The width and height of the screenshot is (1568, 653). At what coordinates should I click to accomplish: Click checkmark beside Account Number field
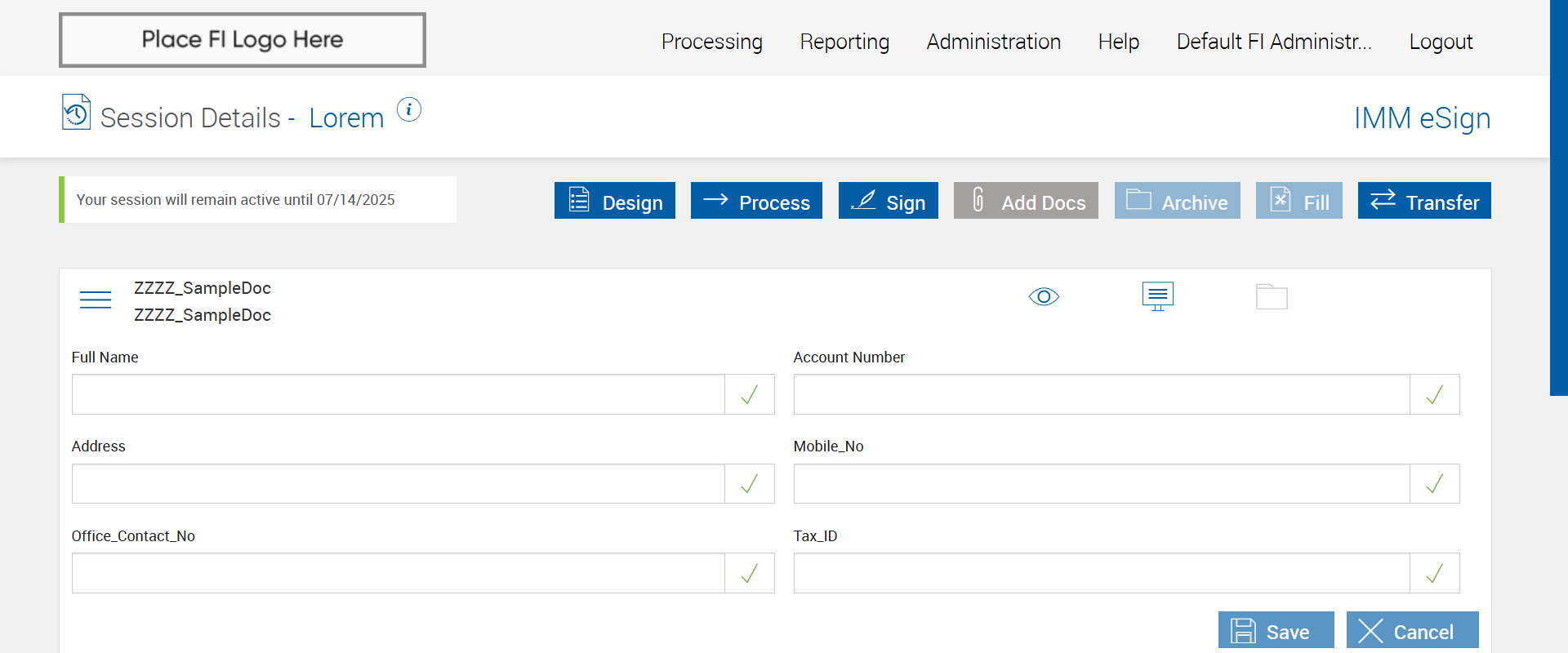coord(1434,395)
